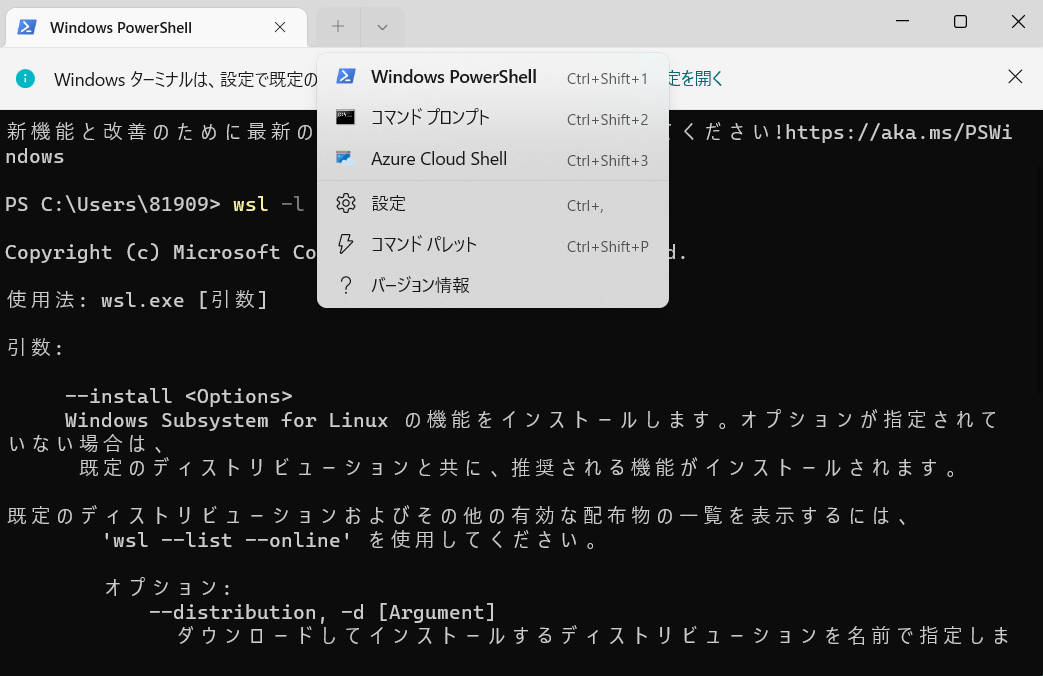Open コマンド パレット menu entry

493,245
